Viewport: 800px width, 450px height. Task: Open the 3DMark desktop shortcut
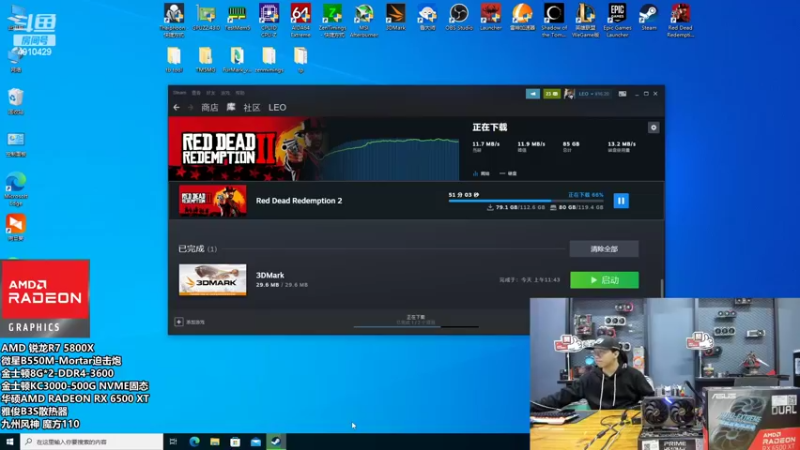(395, 18)
